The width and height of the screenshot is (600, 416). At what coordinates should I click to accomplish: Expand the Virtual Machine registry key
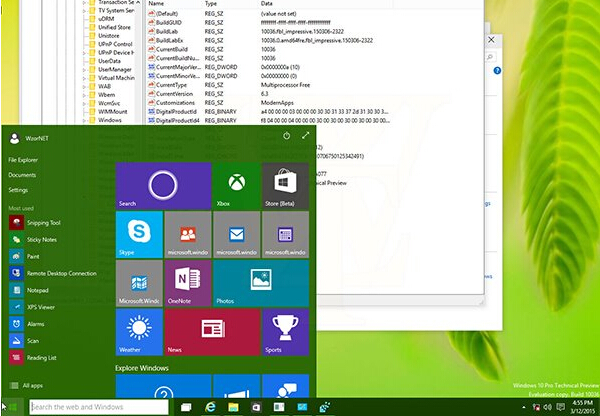[84, 78]
